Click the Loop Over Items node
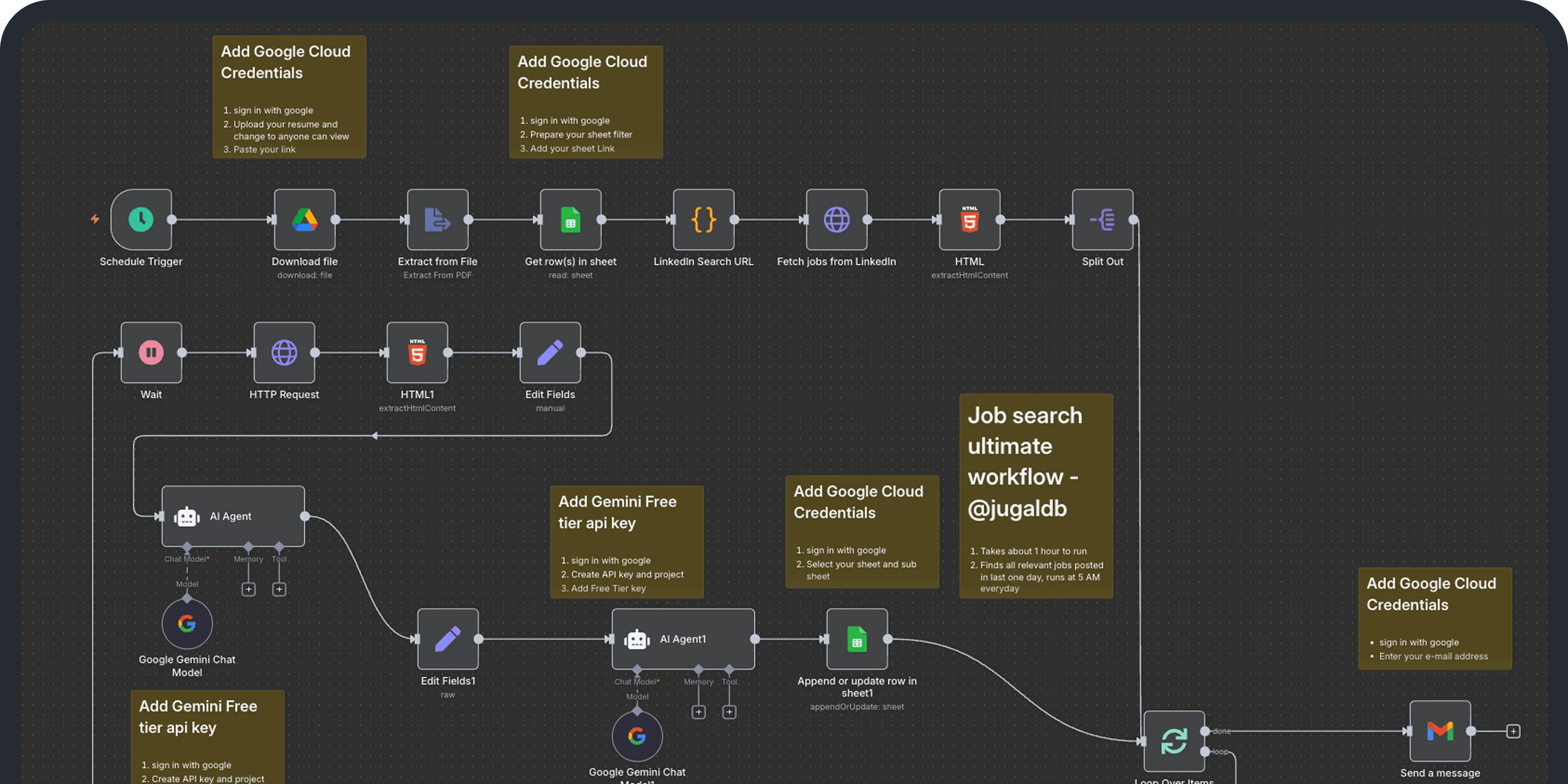Screen dimensions: 1568x784 pos(1174,741)
